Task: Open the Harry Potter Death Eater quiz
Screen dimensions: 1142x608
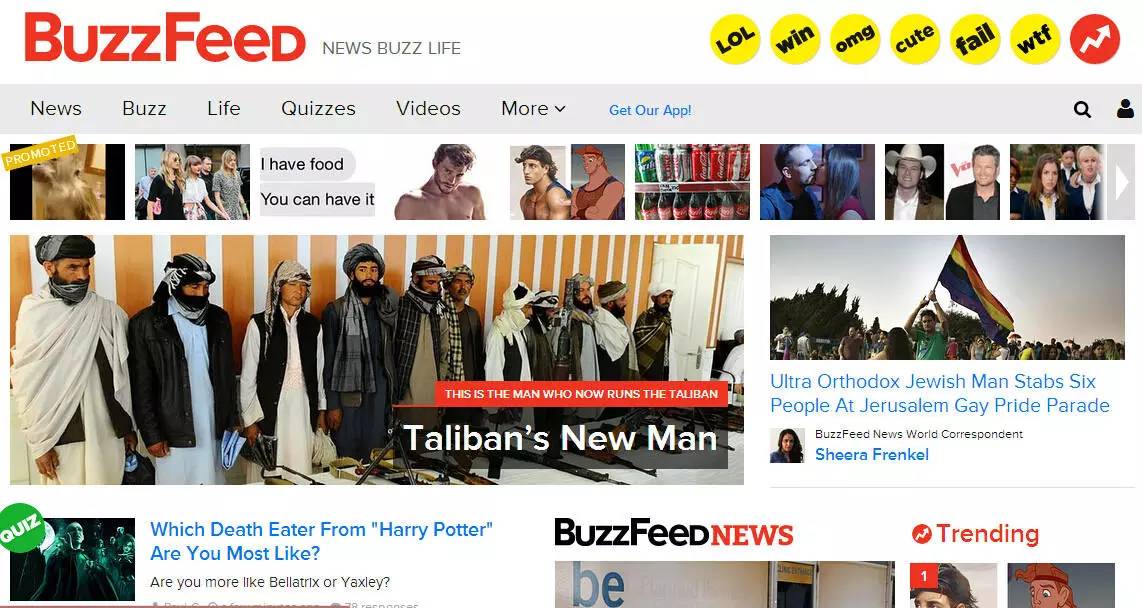Action: (x=321, y=541)
